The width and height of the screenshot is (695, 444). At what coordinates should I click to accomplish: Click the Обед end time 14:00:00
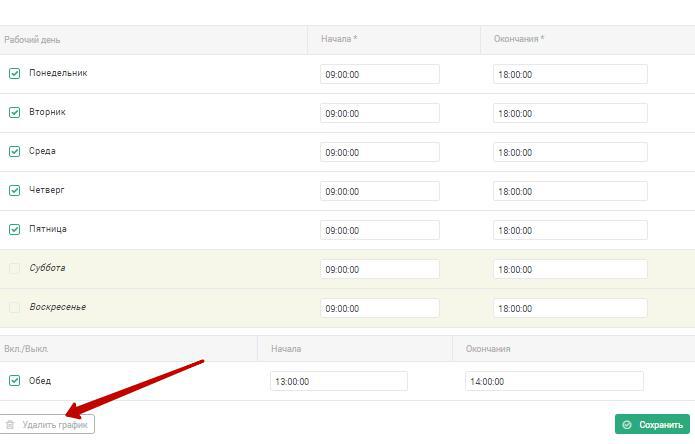coord(554,381)
